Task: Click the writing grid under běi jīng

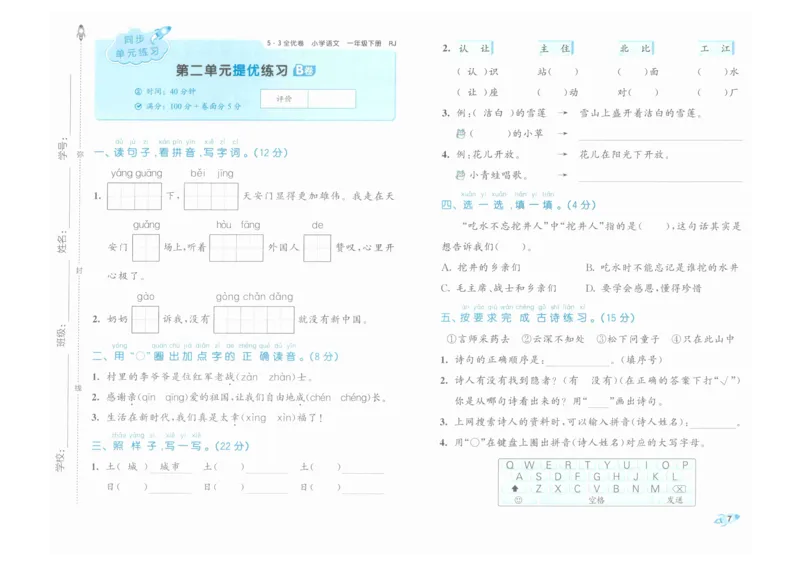Action: [211, 196]
